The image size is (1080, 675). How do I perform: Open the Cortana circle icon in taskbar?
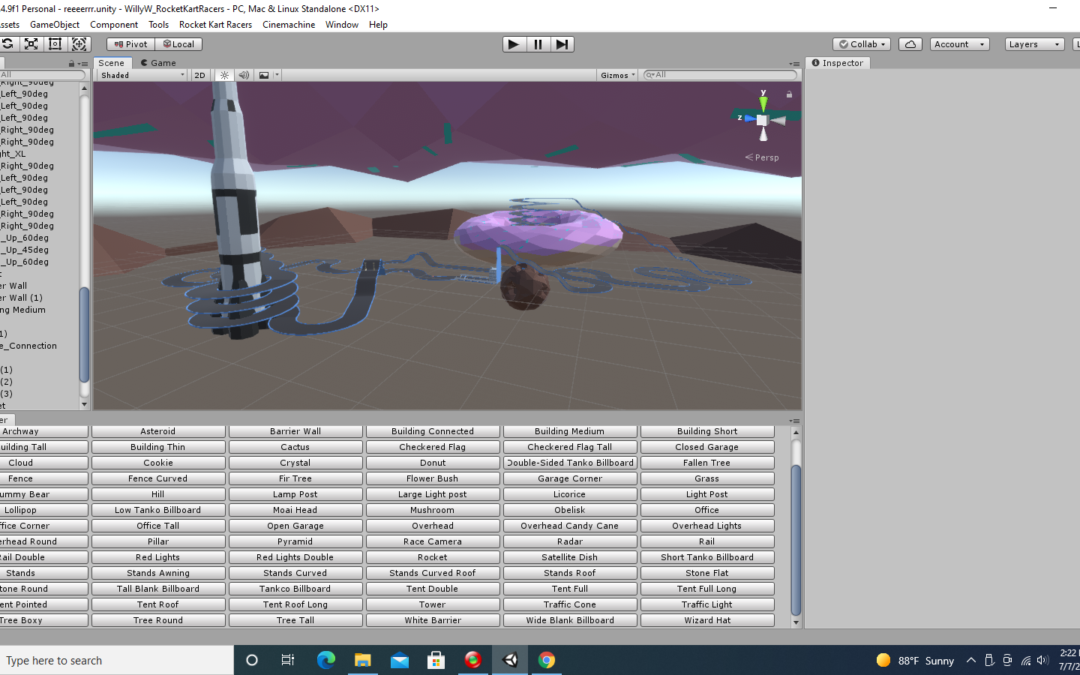tap(252, 660)
